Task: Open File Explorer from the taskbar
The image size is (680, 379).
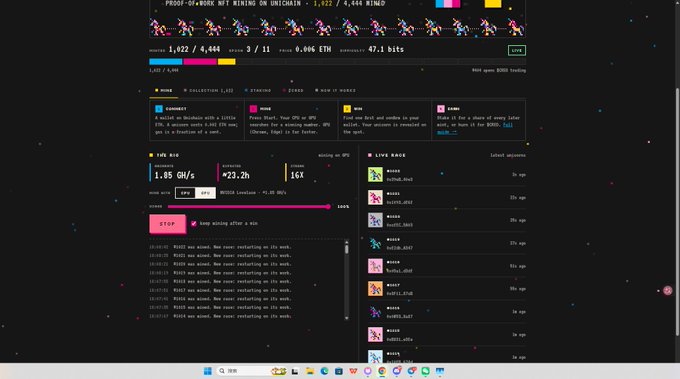Action: click(310, 371)
